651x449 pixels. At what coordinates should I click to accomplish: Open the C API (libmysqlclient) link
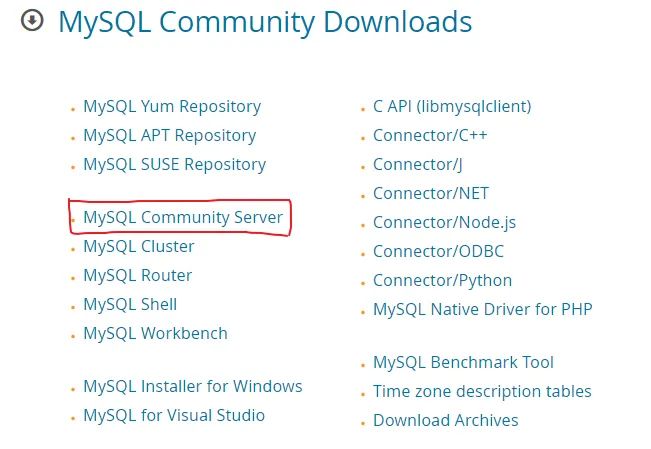pyautogui.click(x=452, y=107)
